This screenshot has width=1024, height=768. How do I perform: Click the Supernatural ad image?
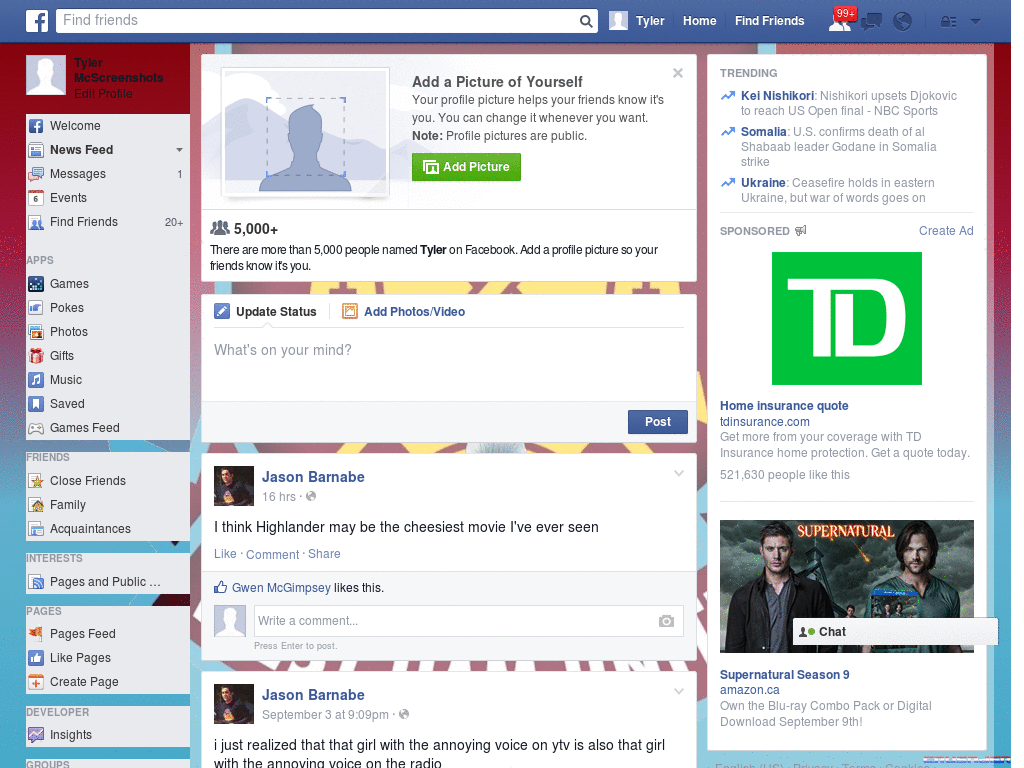[846, 586]
